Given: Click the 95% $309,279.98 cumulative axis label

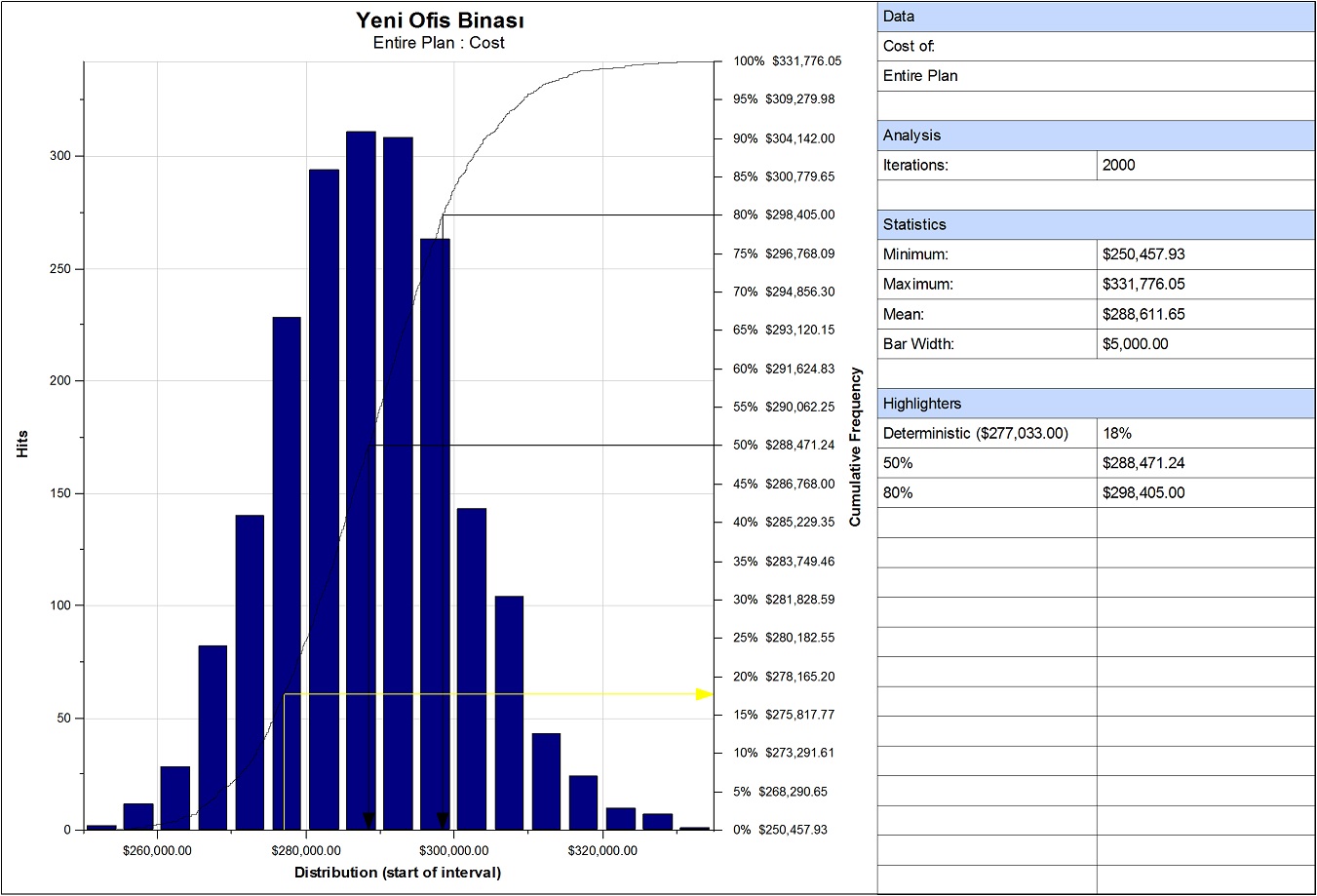Looking at the screenshot, I should [784, 99].
